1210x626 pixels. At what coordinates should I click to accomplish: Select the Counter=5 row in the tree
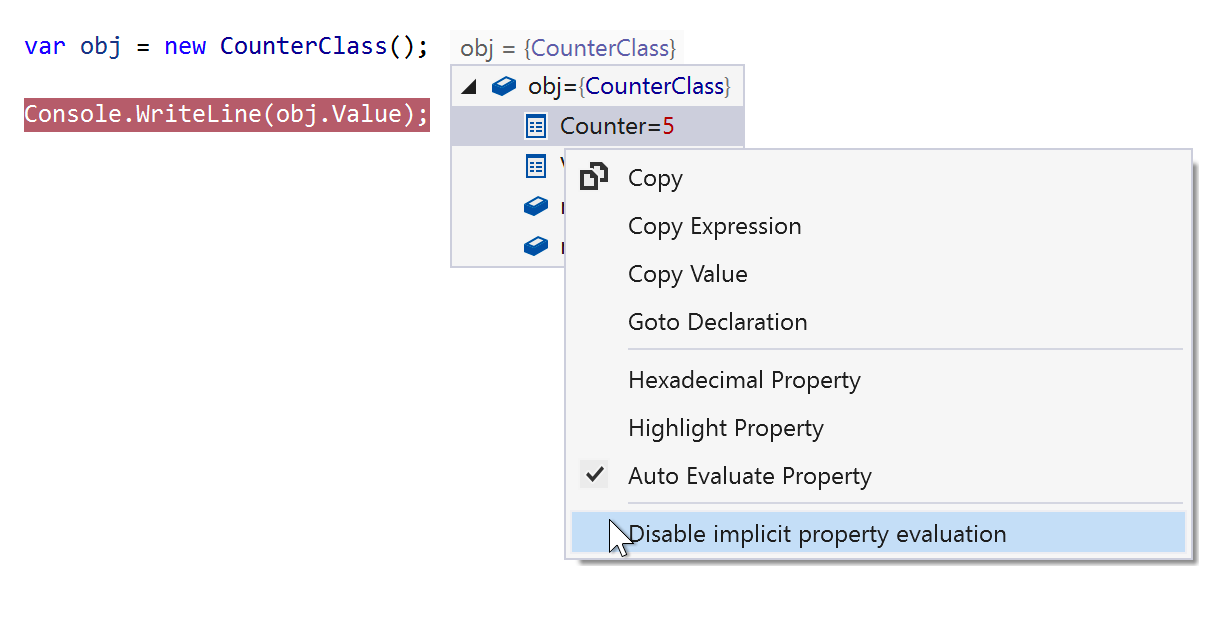pos(617,127)
